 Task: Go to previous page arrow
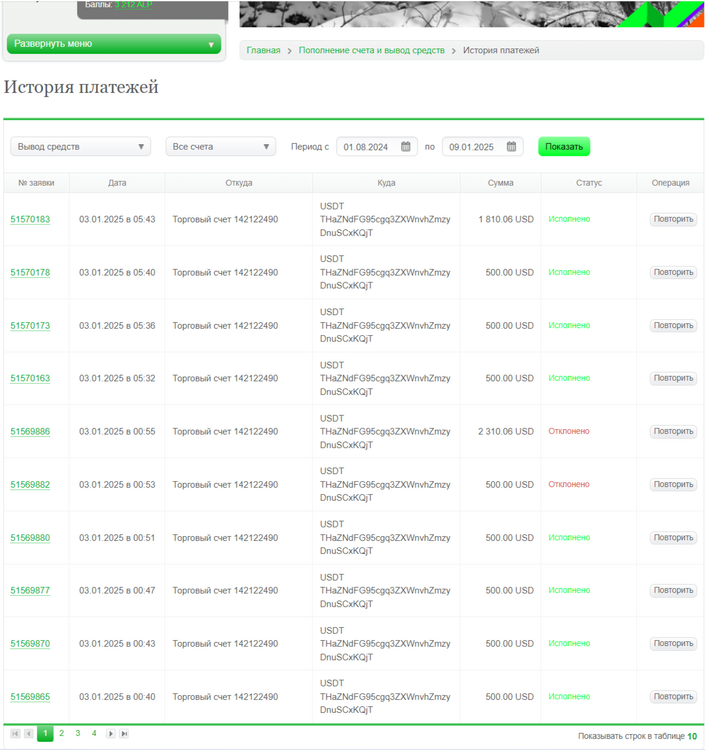click(29, 733)
